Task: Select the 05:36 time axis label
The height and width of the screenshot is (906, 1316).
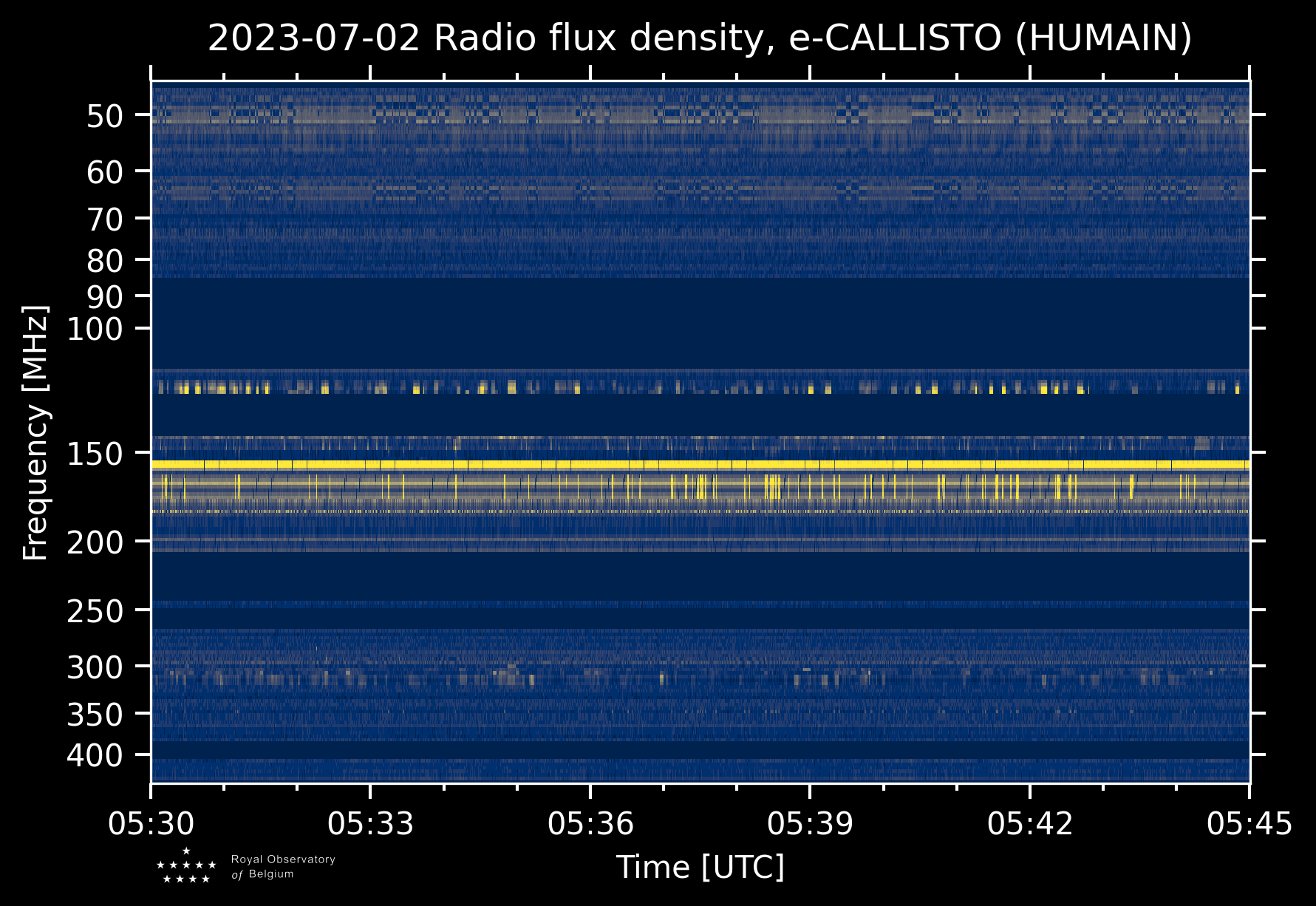Action: pos(590,823)
